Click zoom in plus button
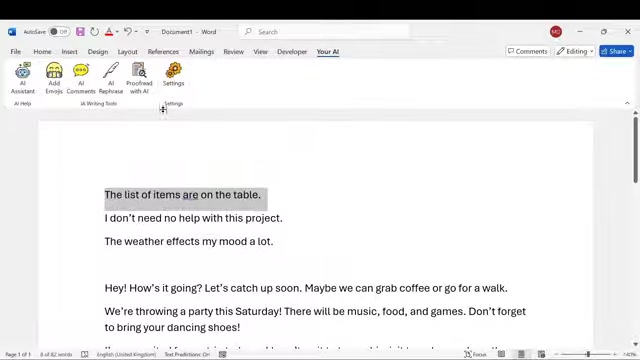 615,354
